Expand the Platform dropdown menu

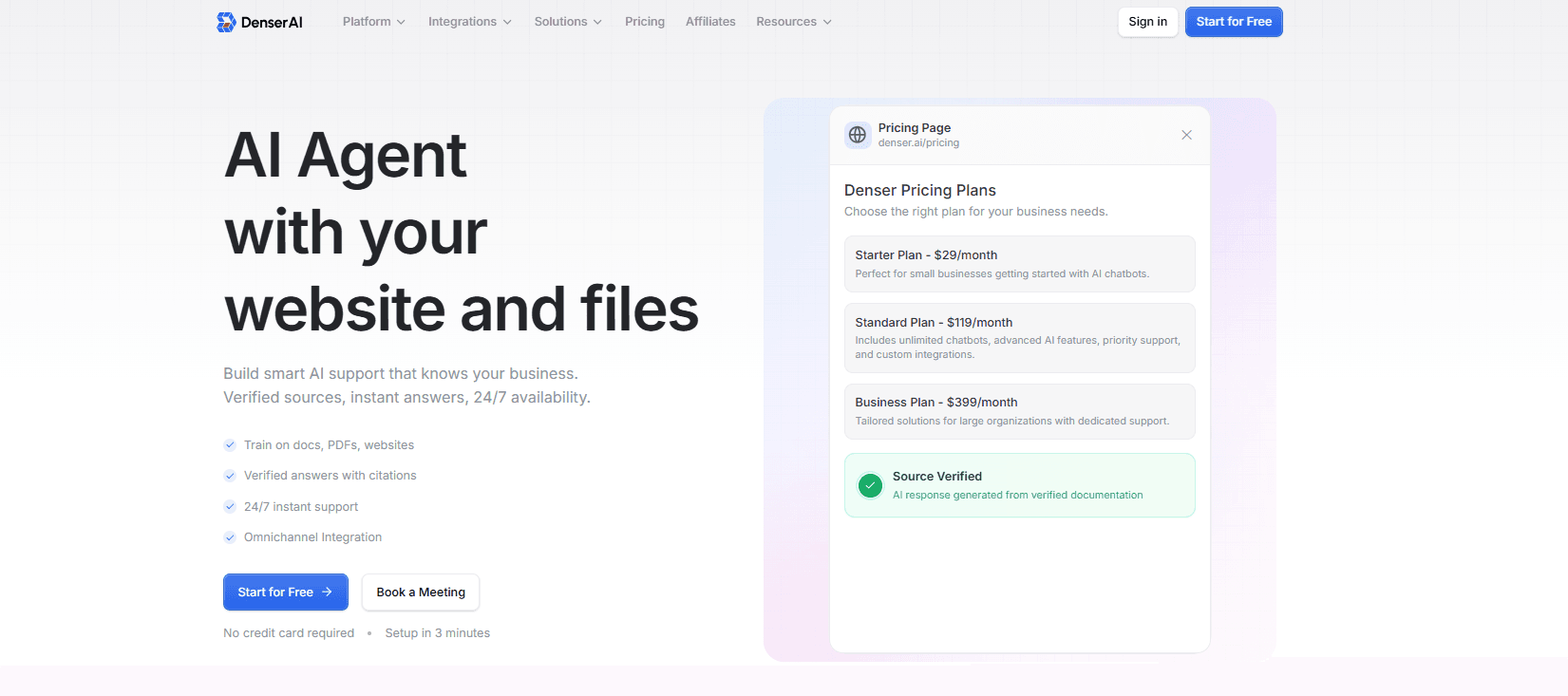pos(373,22)
